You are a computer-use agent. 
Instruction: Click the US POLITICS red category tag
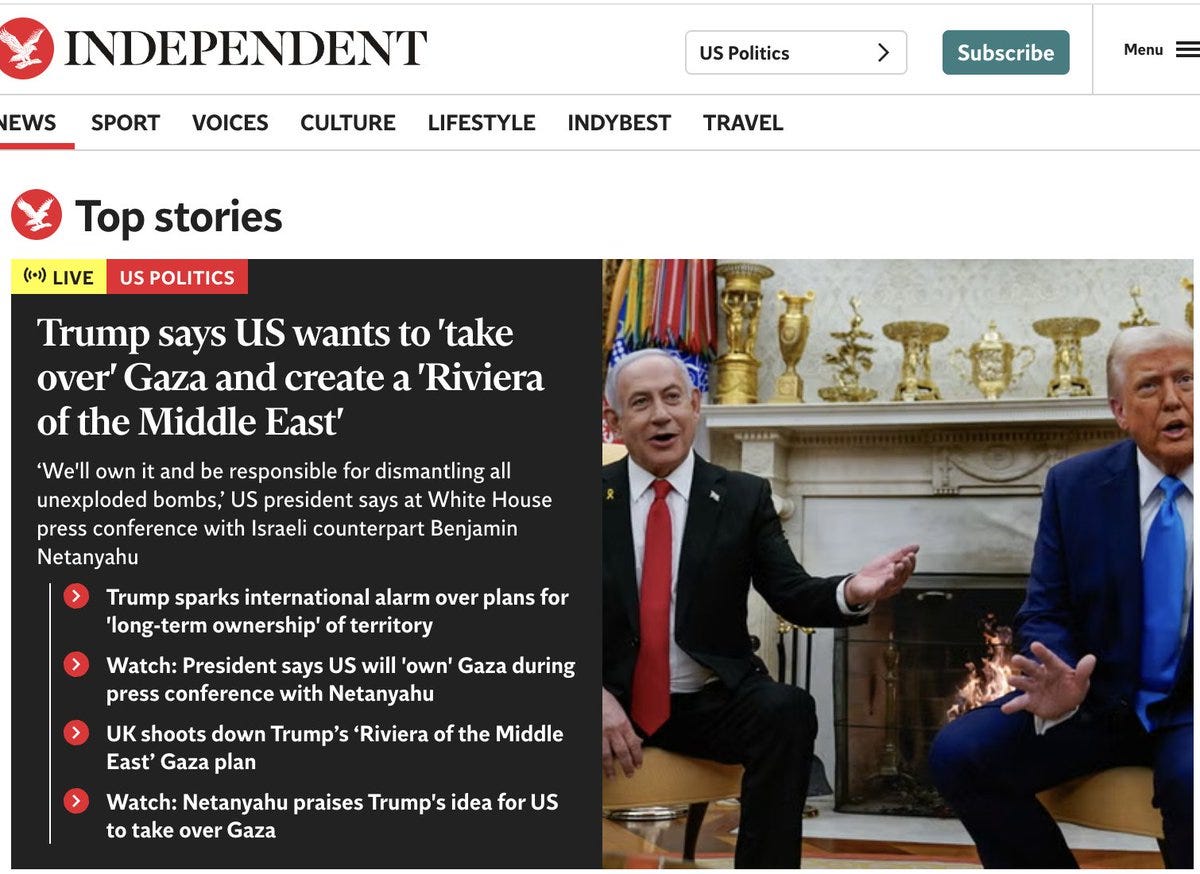[x=177, y=277]
